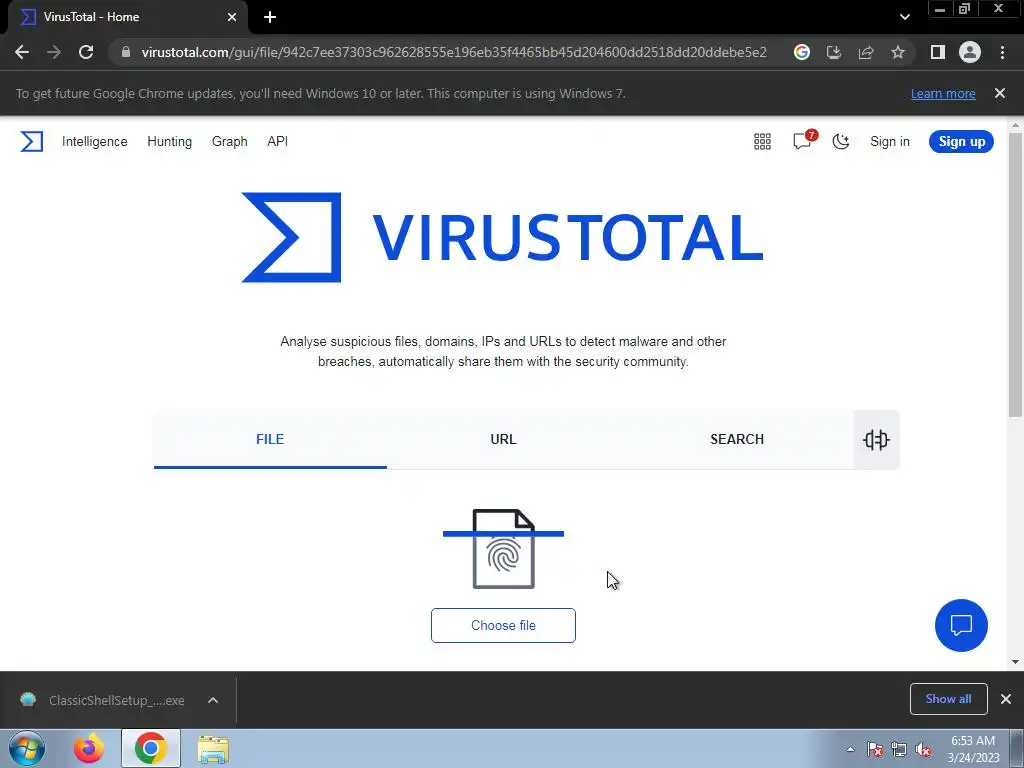
Task: Open the Hunting menu item
Action: coord(170,142)
